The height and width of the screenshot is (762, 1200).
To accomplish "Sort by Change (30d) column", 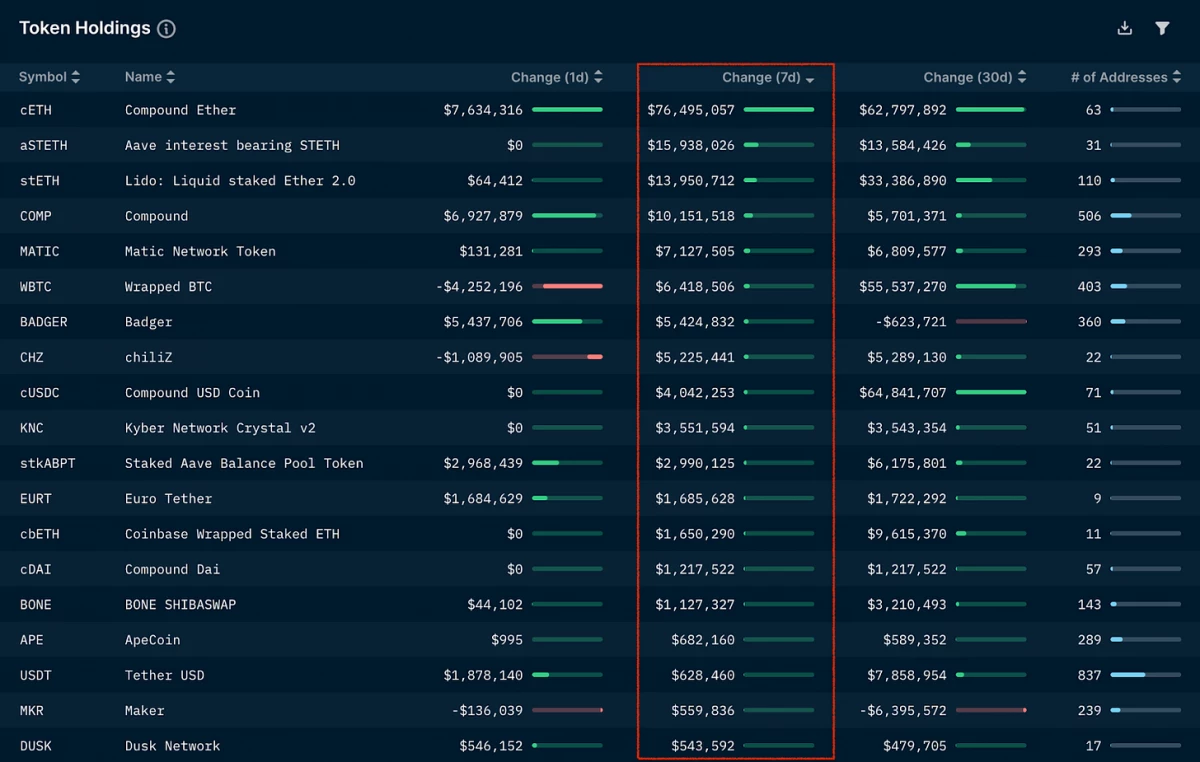I will [975, 77].
